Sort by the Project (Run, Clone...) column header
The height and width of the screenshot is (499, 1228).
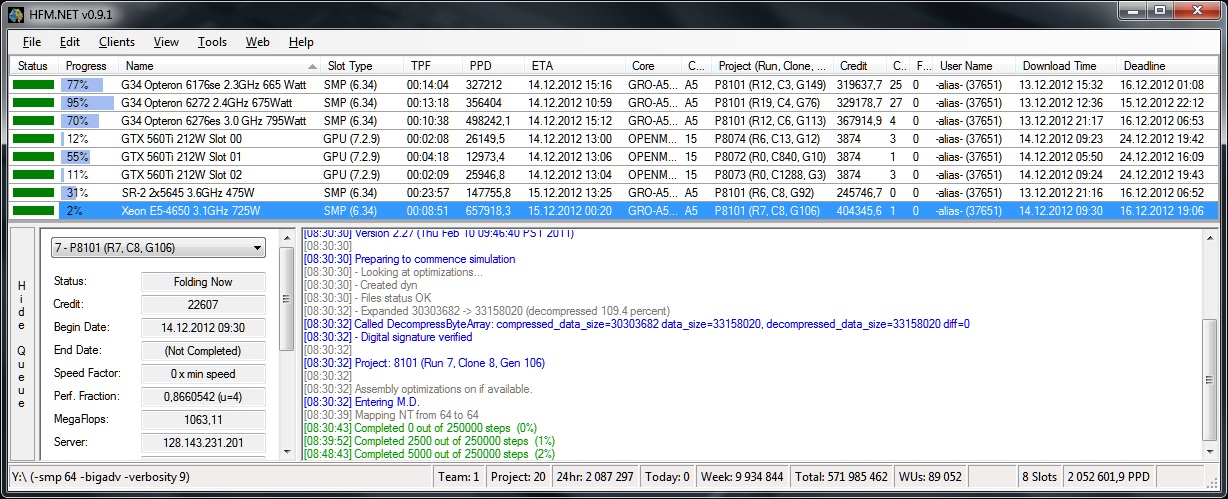772,66
